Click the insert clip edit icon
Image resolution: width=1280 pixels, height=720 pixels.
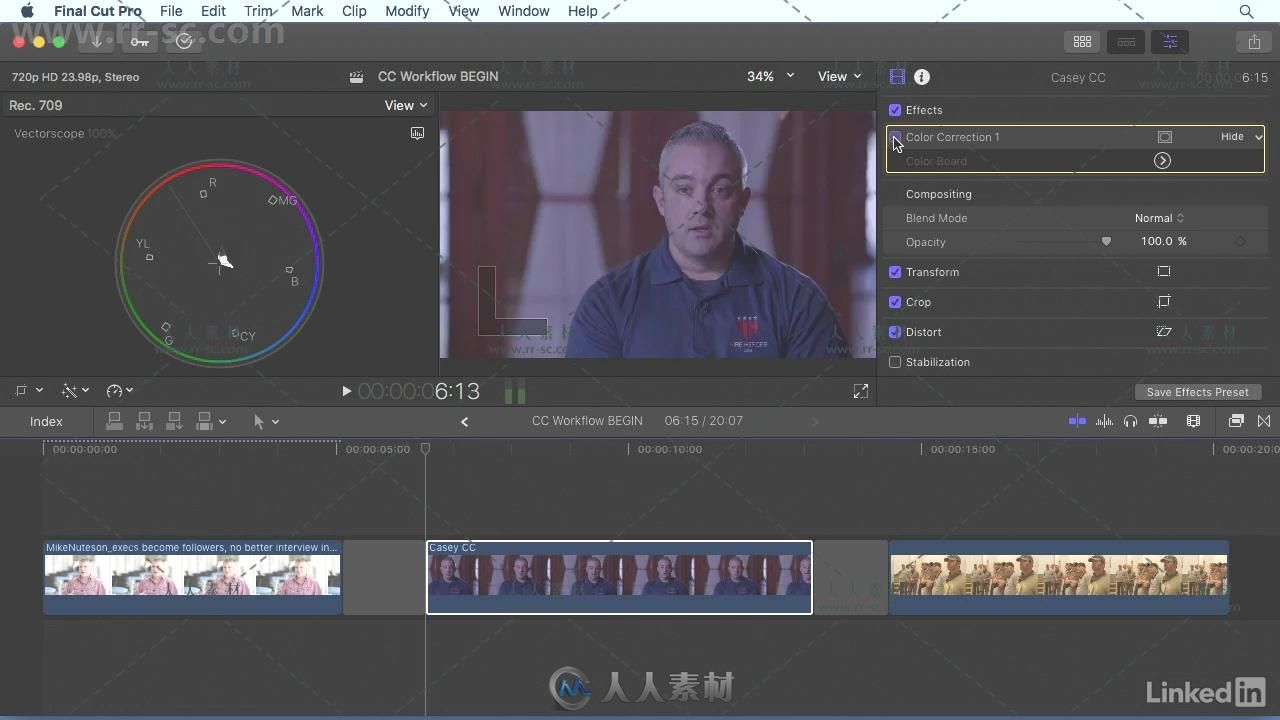[x=144, y=422]
